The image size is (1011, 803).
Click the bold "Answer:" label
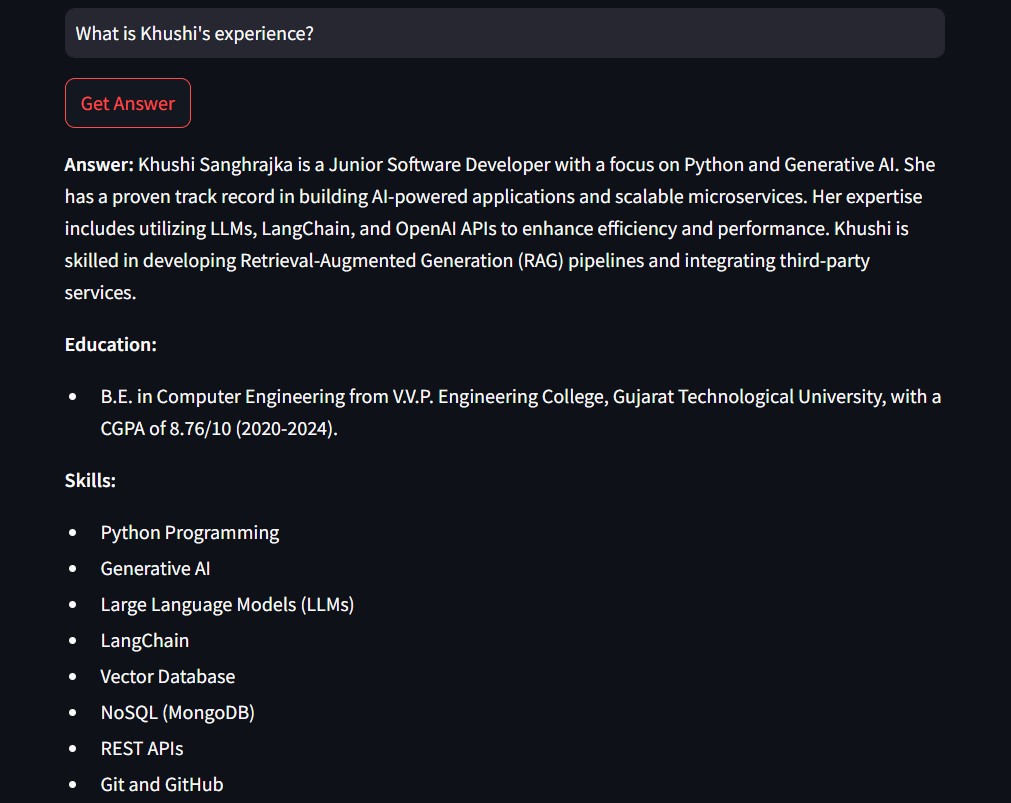[99, 165]
